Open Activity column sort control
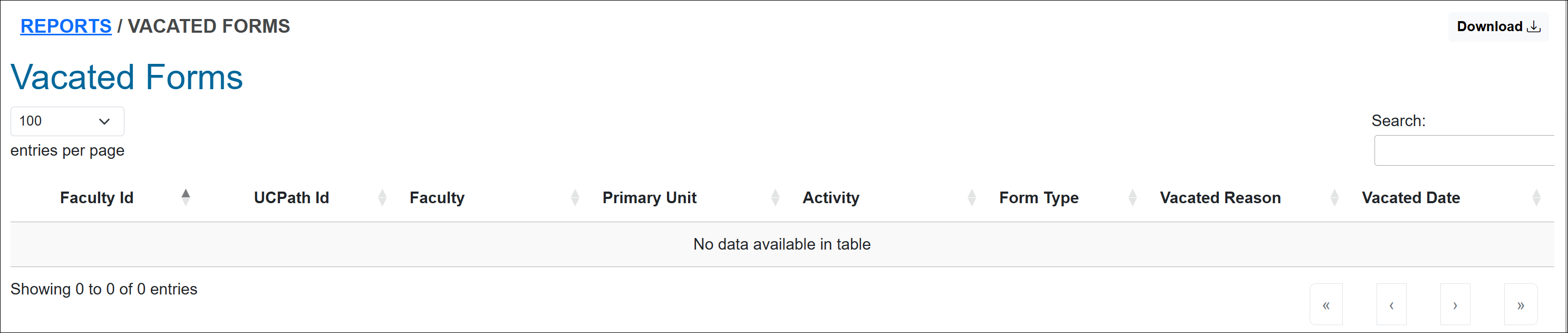Screen dimensions: 1568x333 [972, 197]
